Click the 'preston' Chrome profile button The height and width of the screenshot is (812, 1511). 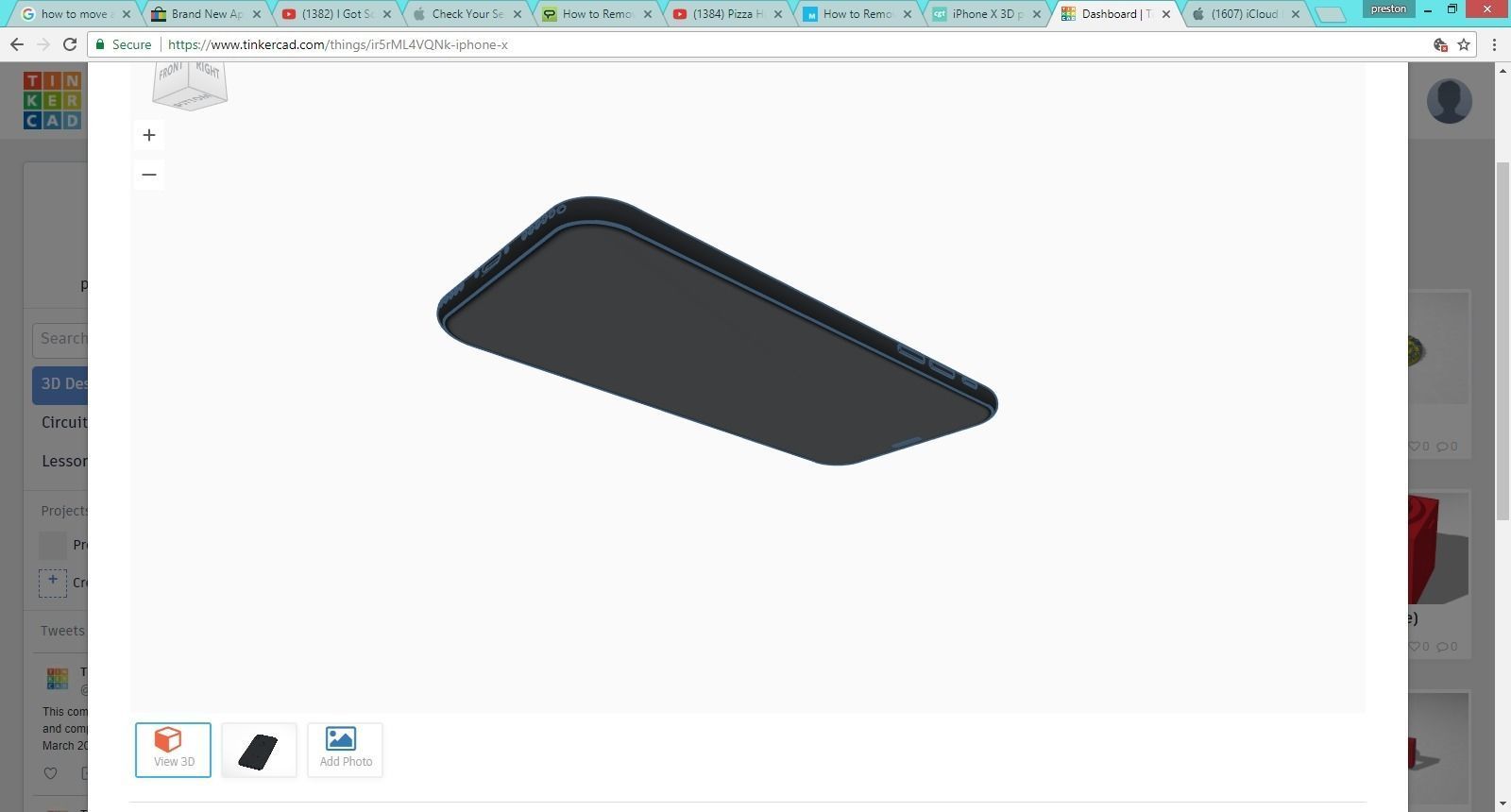[x=1388, y=8]
